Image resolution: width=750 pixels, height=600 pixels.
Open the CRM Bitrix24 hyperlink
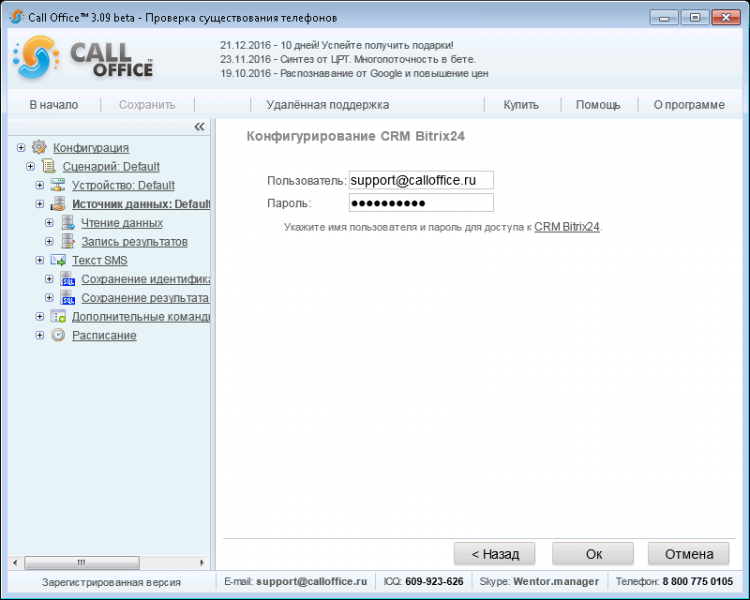(x=567, y=227)
